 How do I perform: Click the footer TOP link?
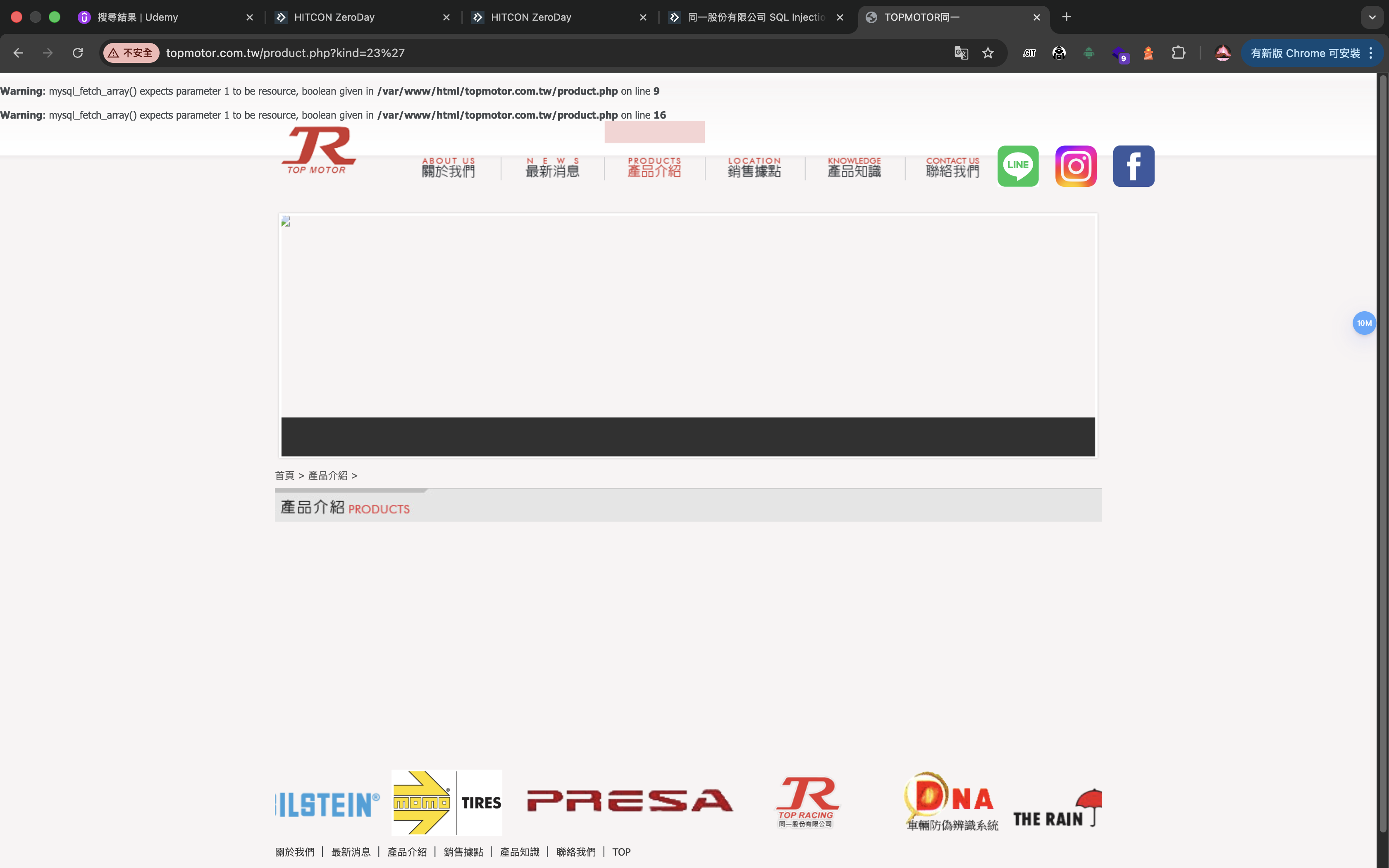pos(621,852)
